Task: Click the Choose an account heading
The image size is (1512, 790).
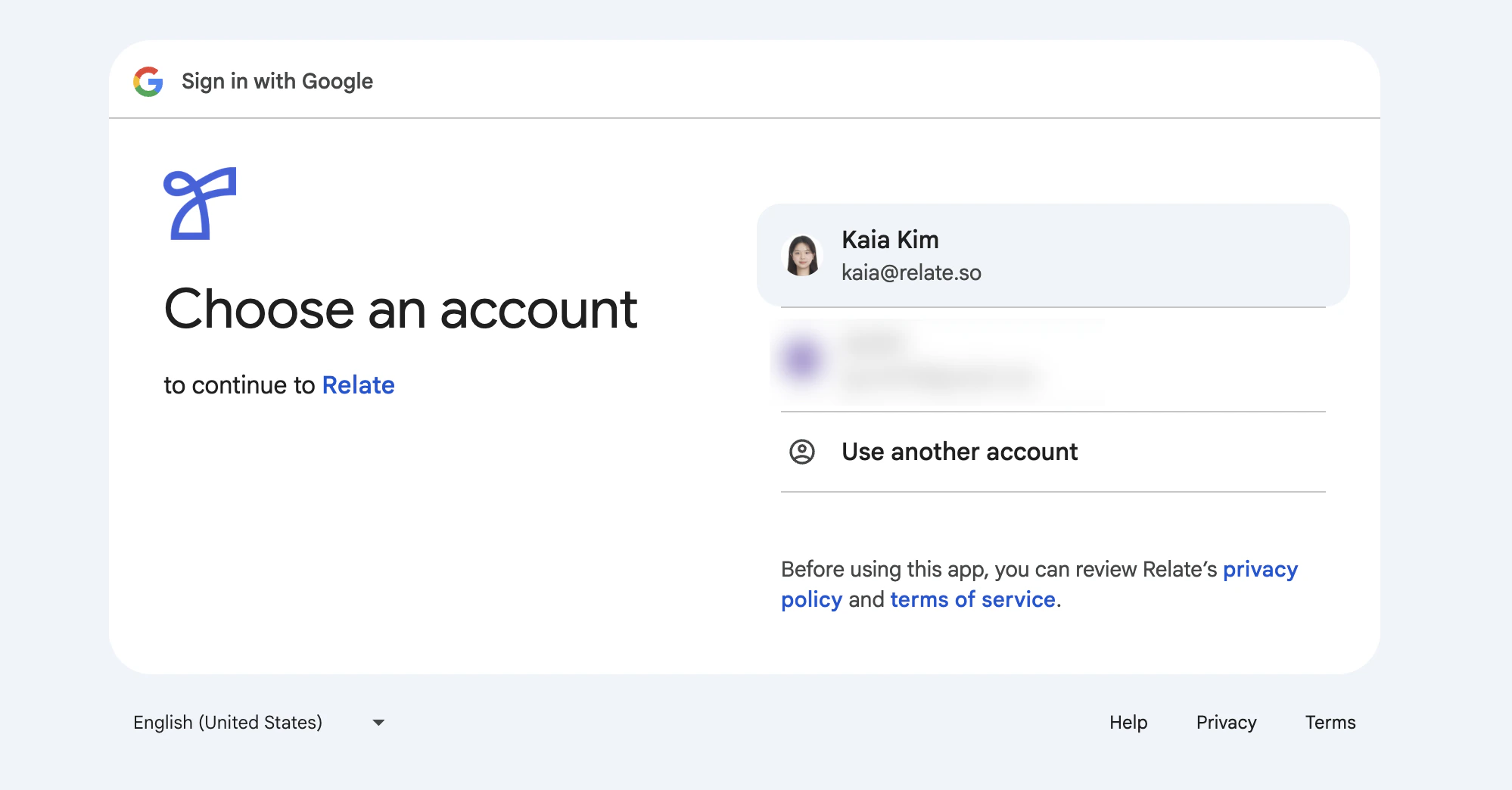Action: click(x=401, y=309)
